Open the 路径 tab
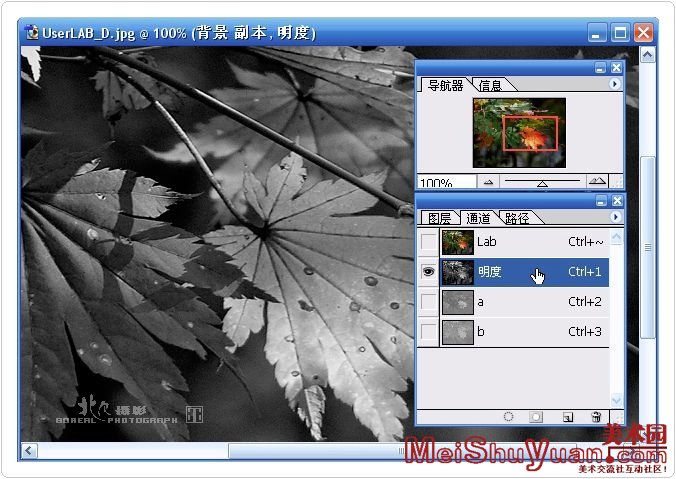Image resolution: width=676 pixels, height=479 pixels. click(x=517, y=218)
